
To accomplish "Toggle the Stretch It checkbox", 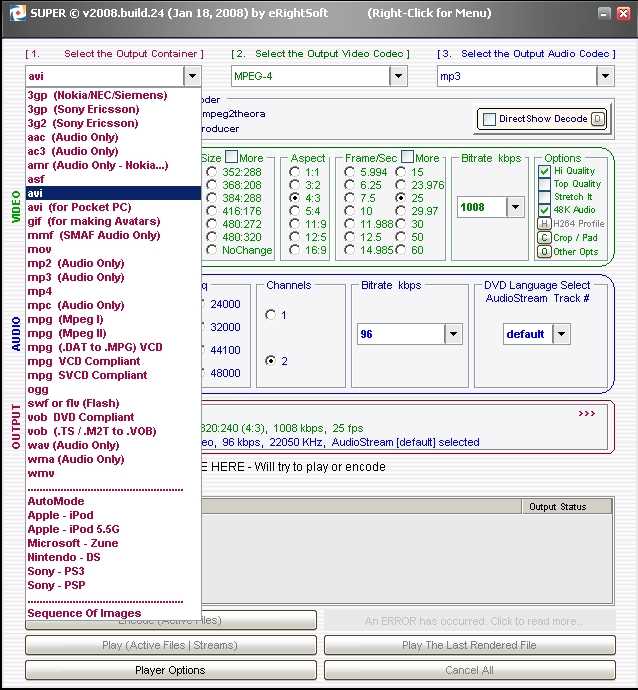I will (x=544, y=197).
